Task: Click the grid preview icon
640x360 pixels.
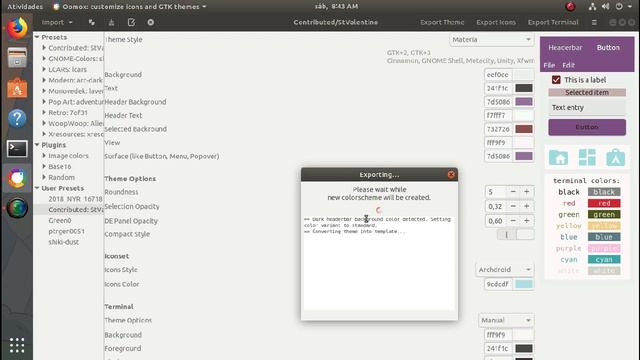Action: point(587,157)
